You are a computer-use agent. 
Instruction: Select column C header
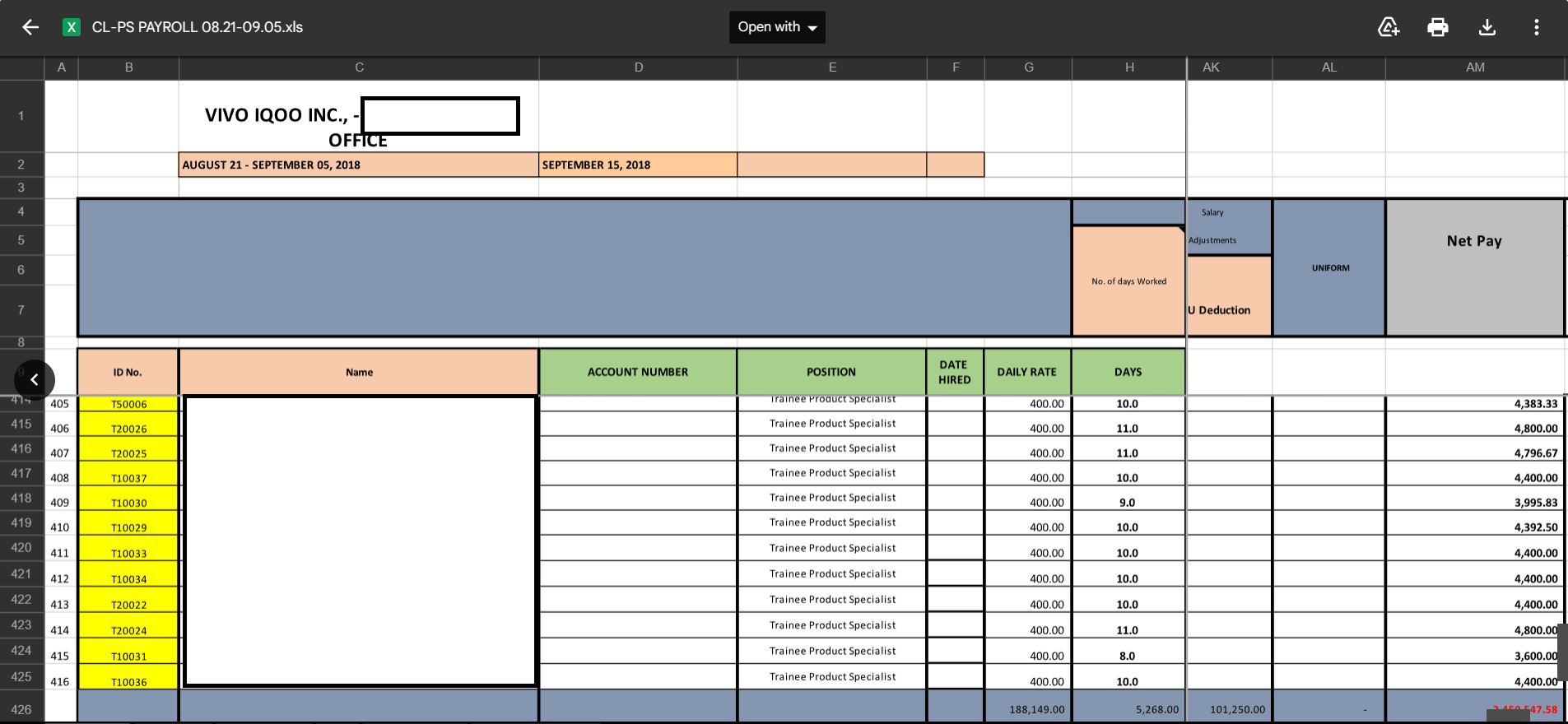click(x=359, y=67)
